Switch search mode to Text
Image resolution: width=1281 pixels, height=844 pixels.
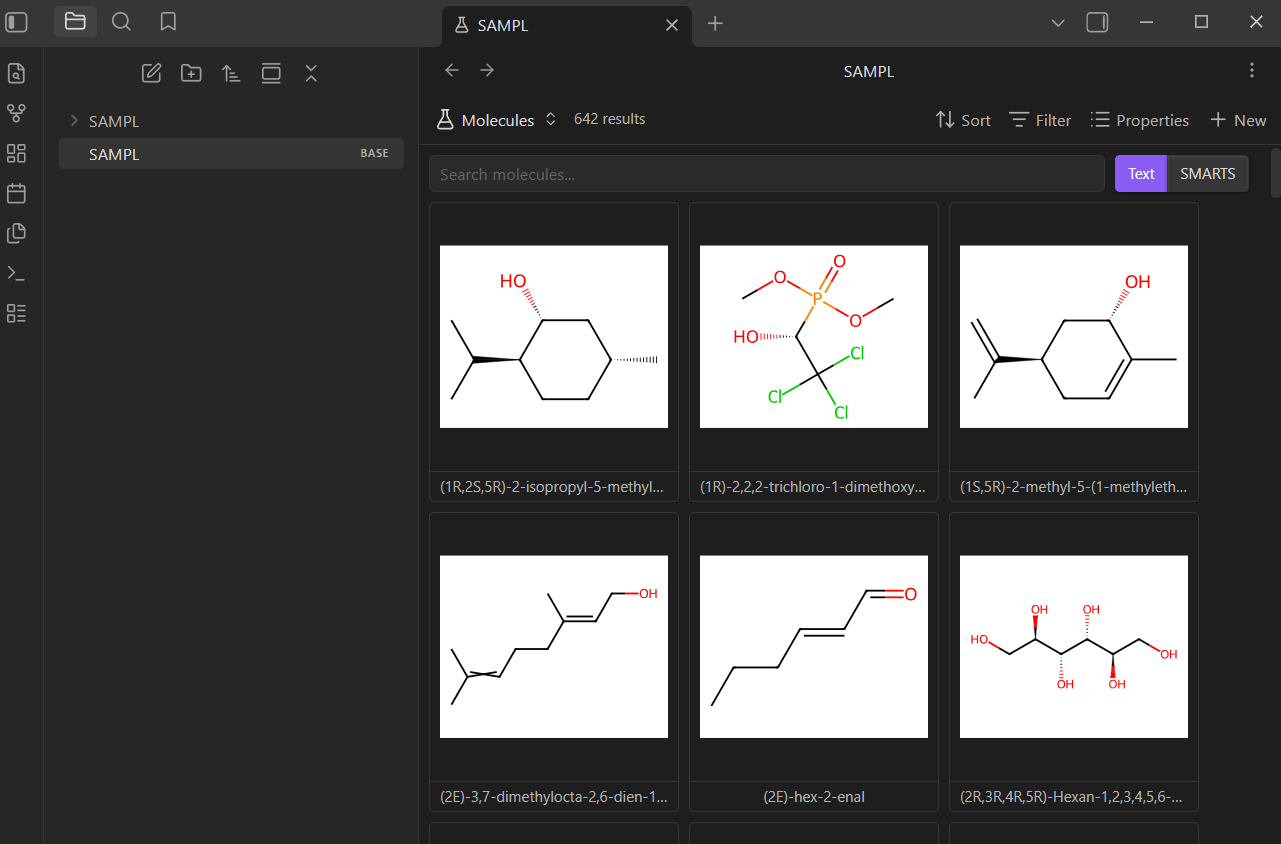pos(1141,174)
